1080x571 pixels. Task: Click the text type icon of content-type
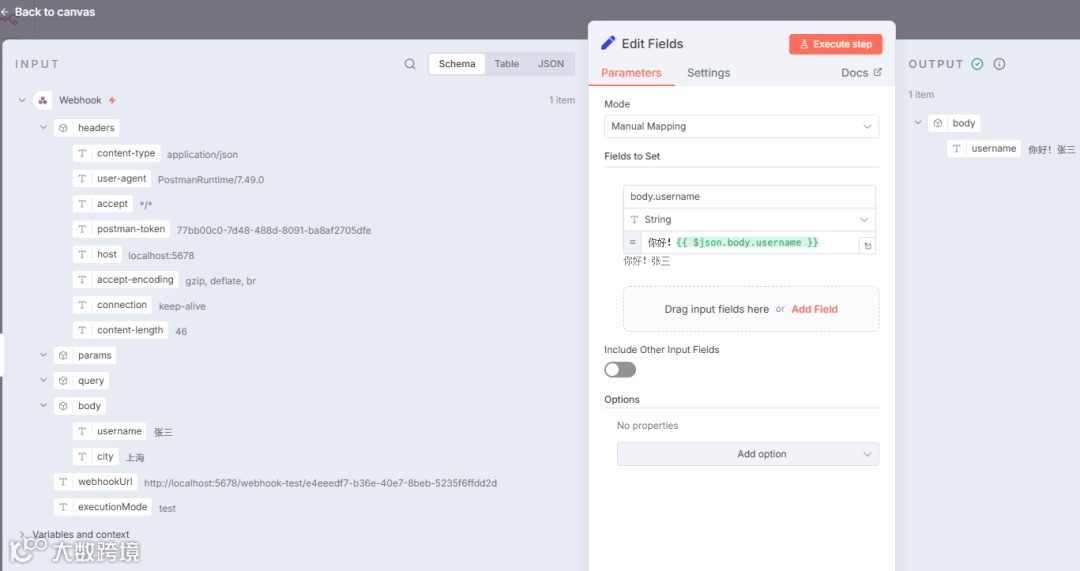[82, 154]
